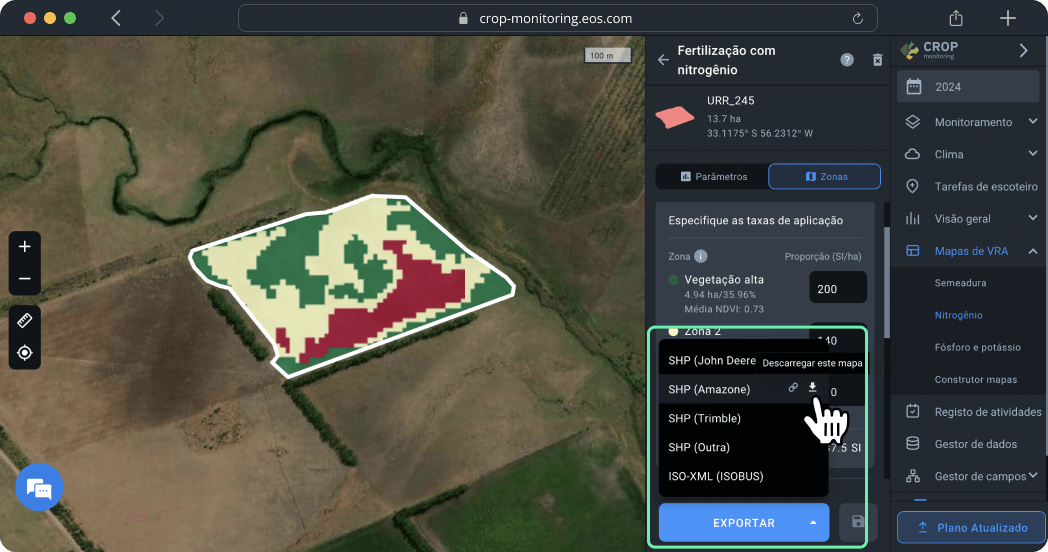This screenshot has width=1048, height=552.
Task: Select the Zonas tab
Action: [x=825, y=177]
